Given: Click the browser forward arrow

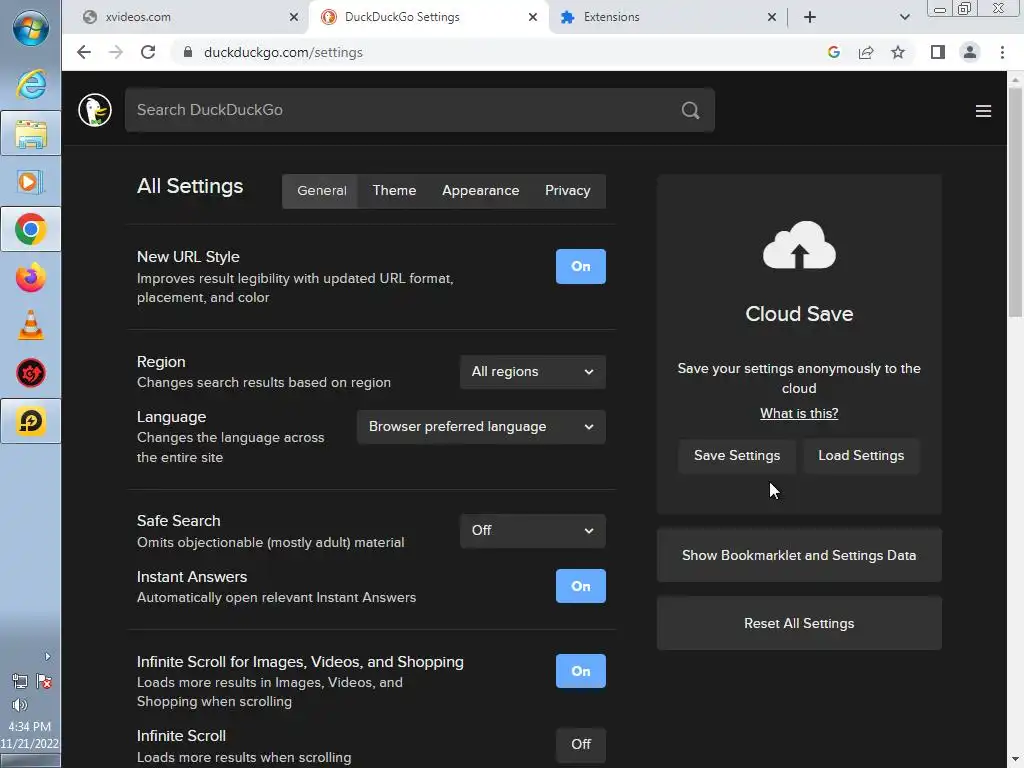Looking at the screenshot, I should pos(116,52).
